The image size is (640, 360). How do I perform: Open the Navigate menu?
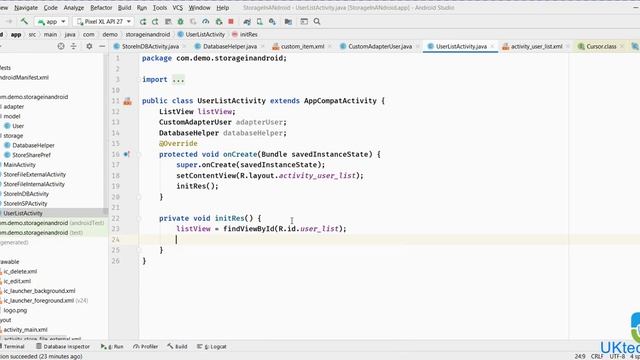pyautogui.click(x=26, y=8)
